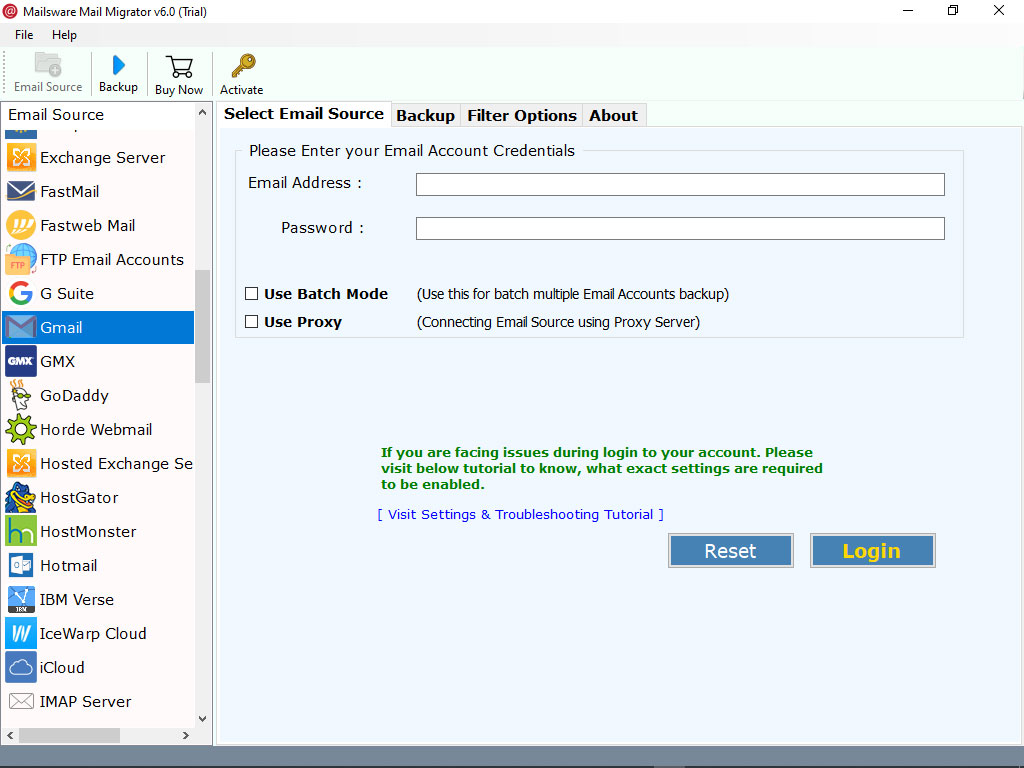
Task: Select HostGator in the source list
Action: click(x=98, y=497)
